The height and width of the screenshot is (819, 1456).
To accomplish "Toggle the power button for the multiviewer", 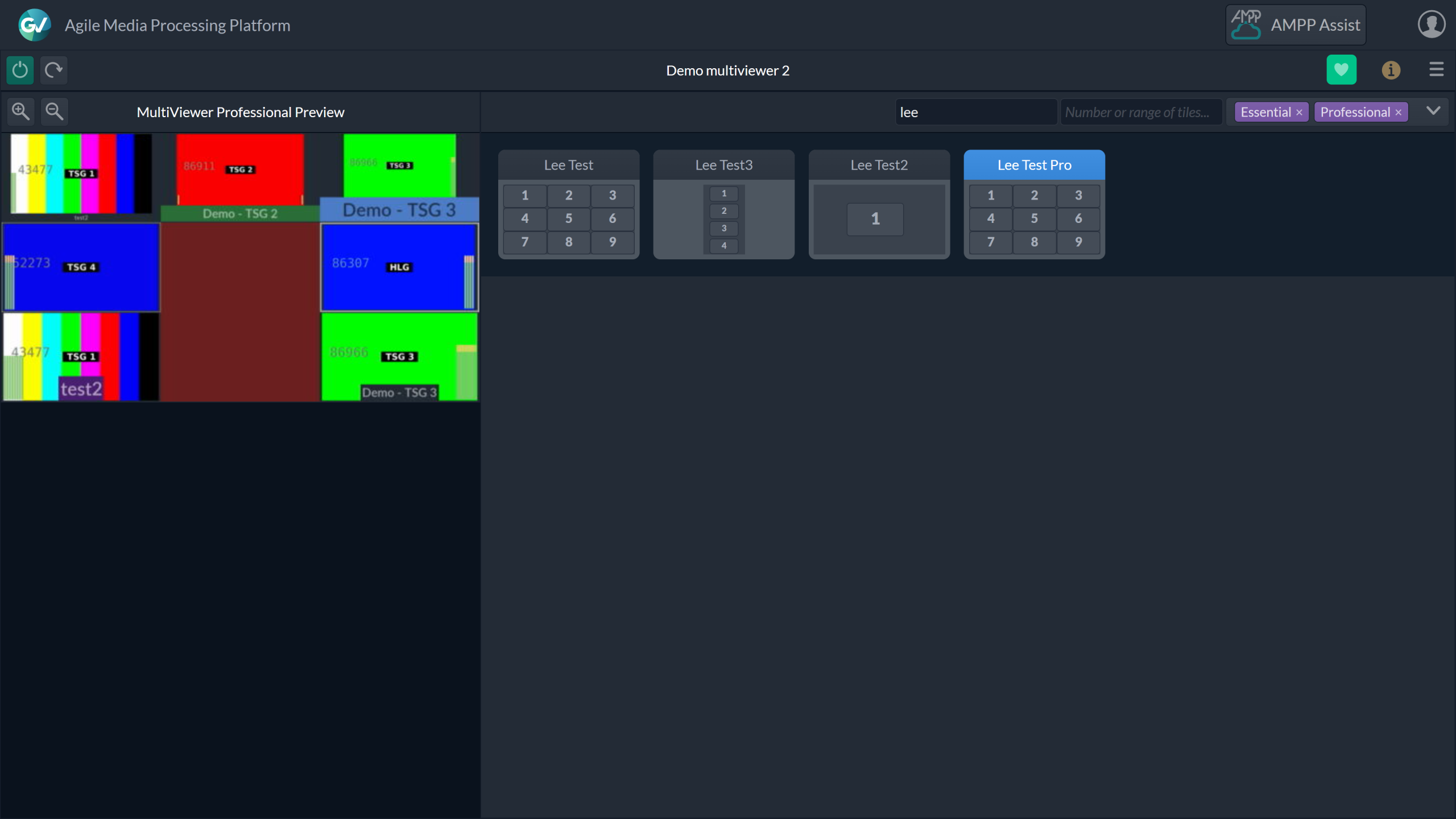I will (x=20, y=70).
